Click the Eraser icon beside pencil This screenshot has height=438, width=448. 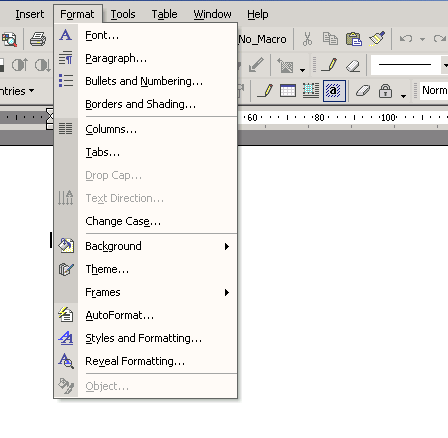click(x=353, y=65)
